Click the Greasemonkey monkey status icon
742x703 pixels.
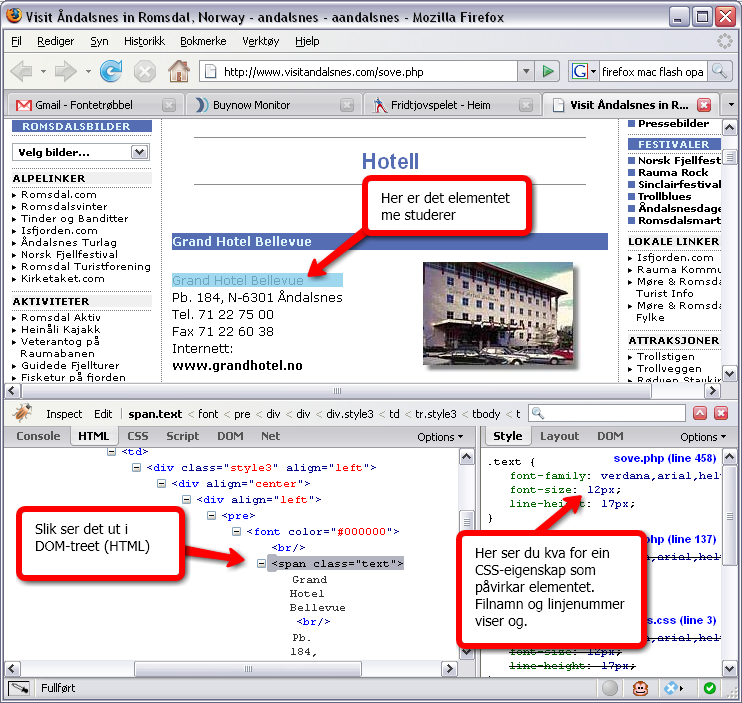640,688
